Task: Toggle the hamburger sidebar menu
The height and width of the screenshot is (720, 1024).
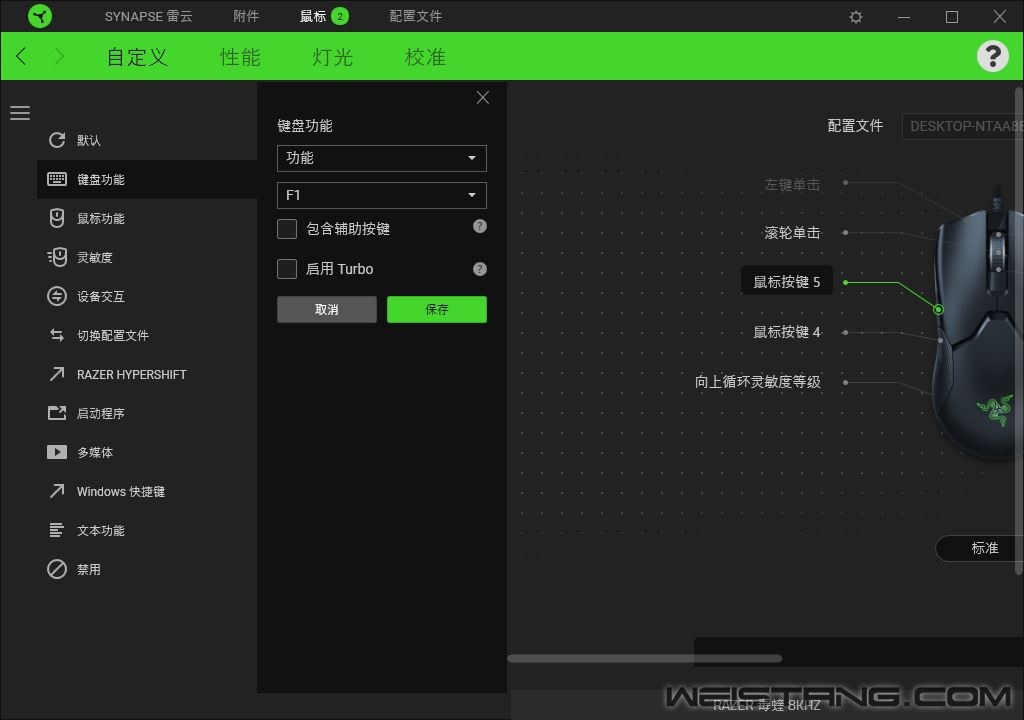Action: [x=20, y=113]
